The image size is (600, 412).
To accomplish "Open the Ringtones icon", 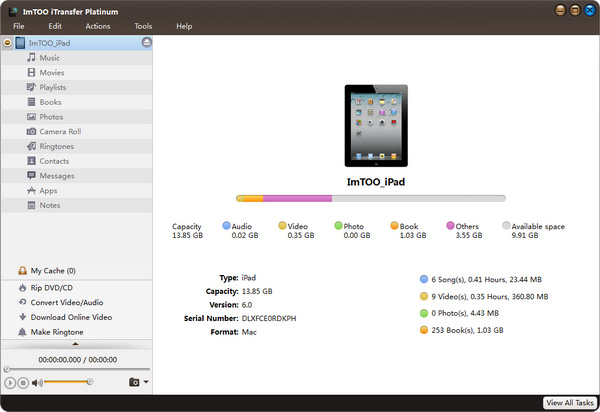I will [31, 146].
